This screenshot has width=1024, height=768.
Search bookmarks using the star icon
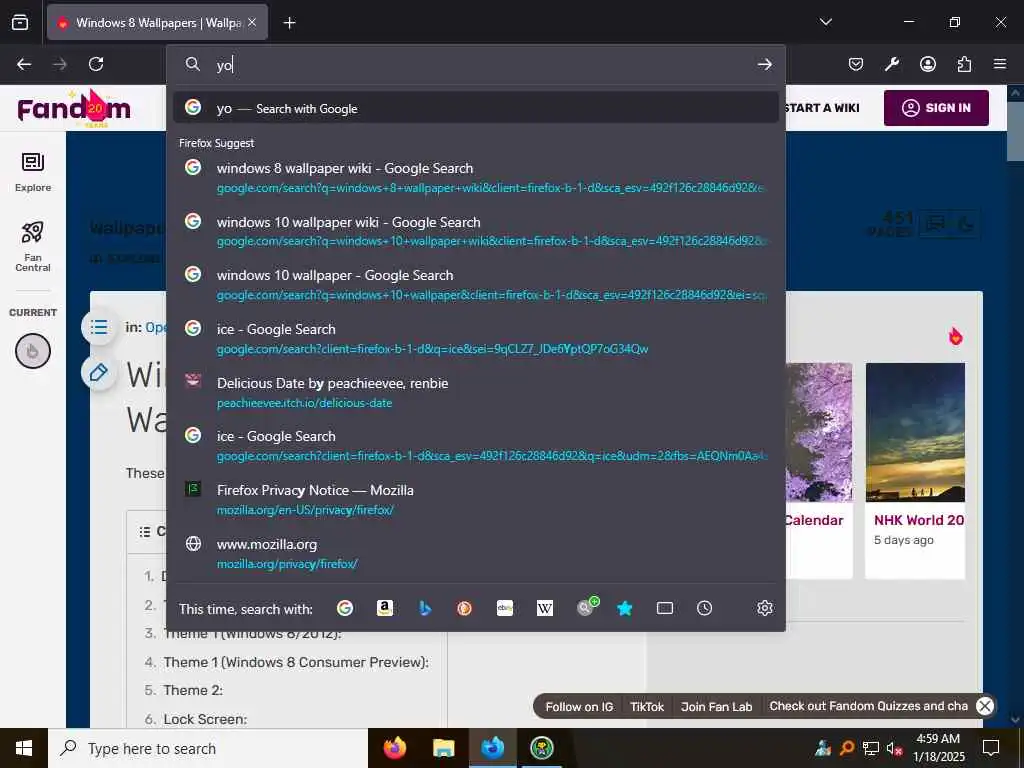coord(624,609)
